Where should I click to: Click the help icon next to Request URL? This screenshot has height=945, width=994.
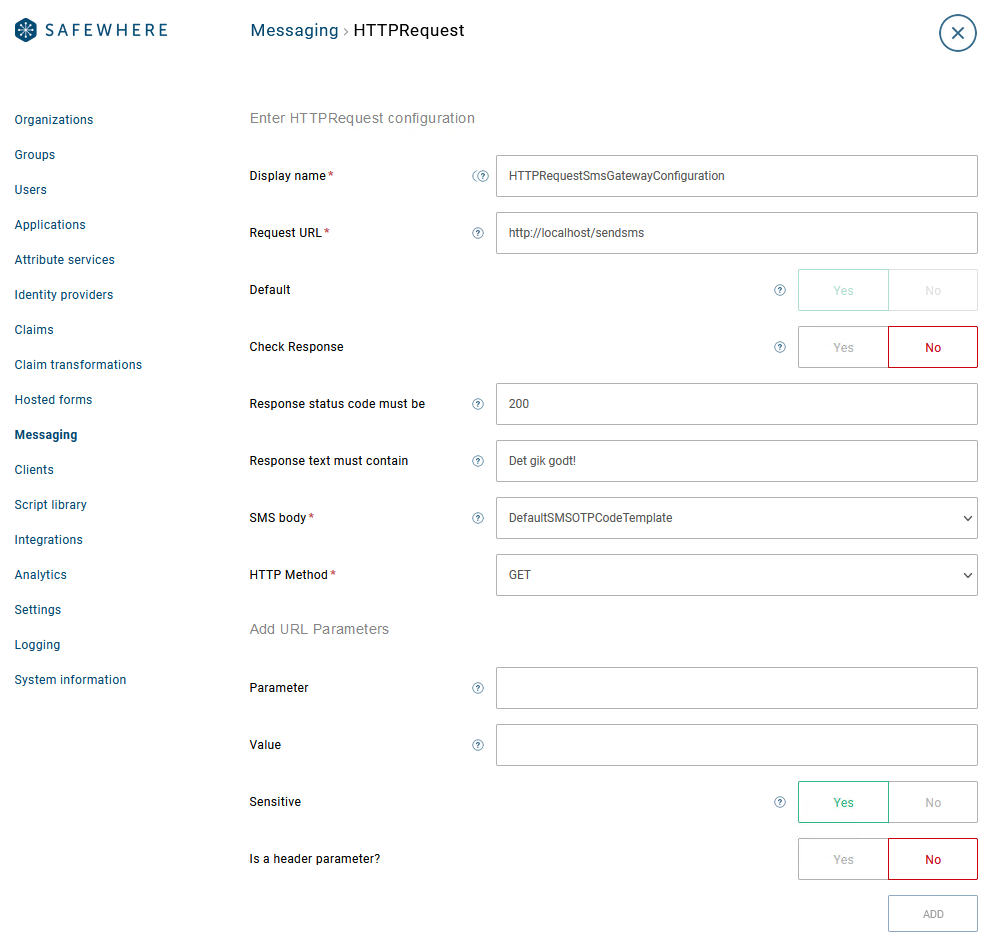pyautogui.click(x=478, y=232)
